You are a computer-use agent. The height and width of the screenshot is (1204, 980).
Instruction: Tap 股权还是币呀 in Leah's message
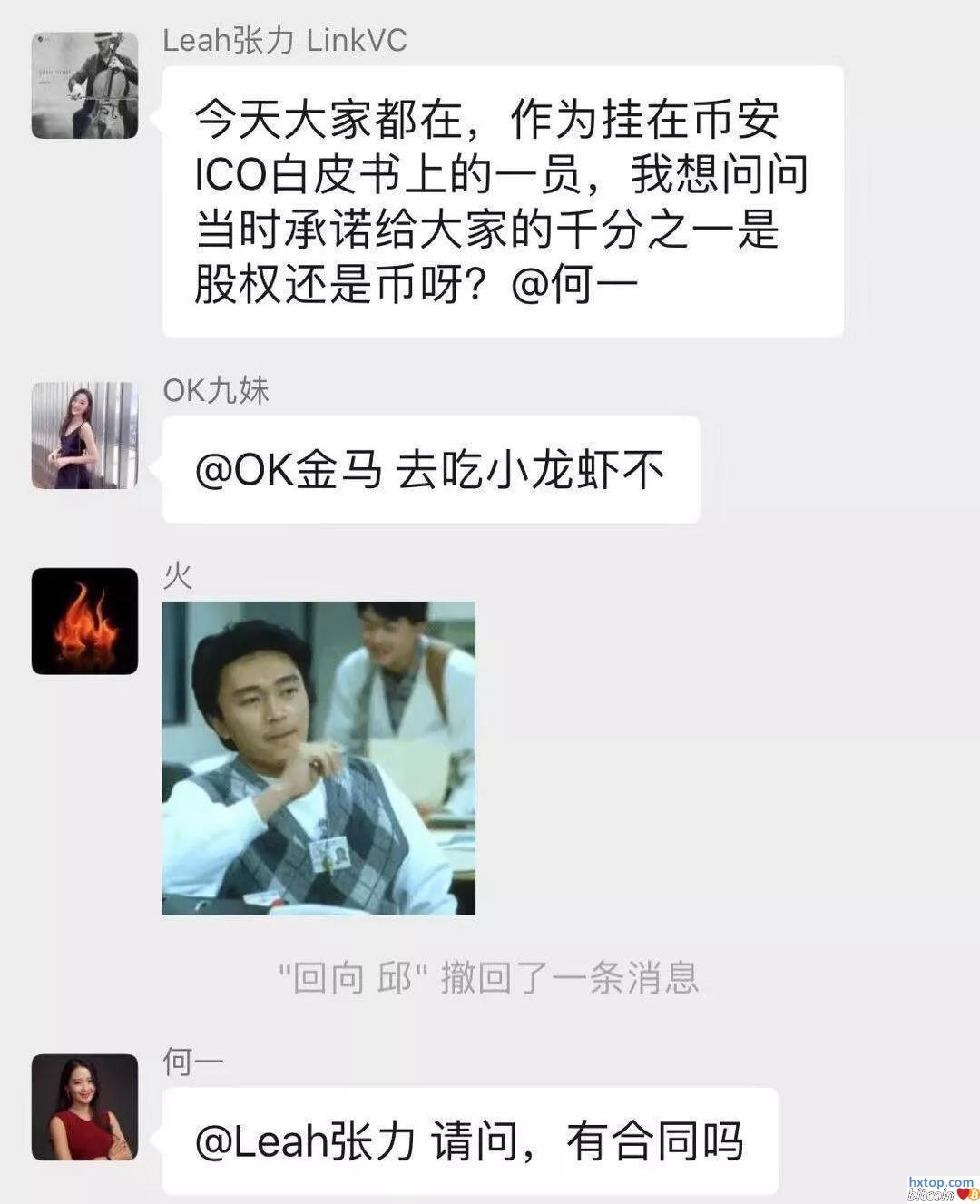tap(329, 285)
